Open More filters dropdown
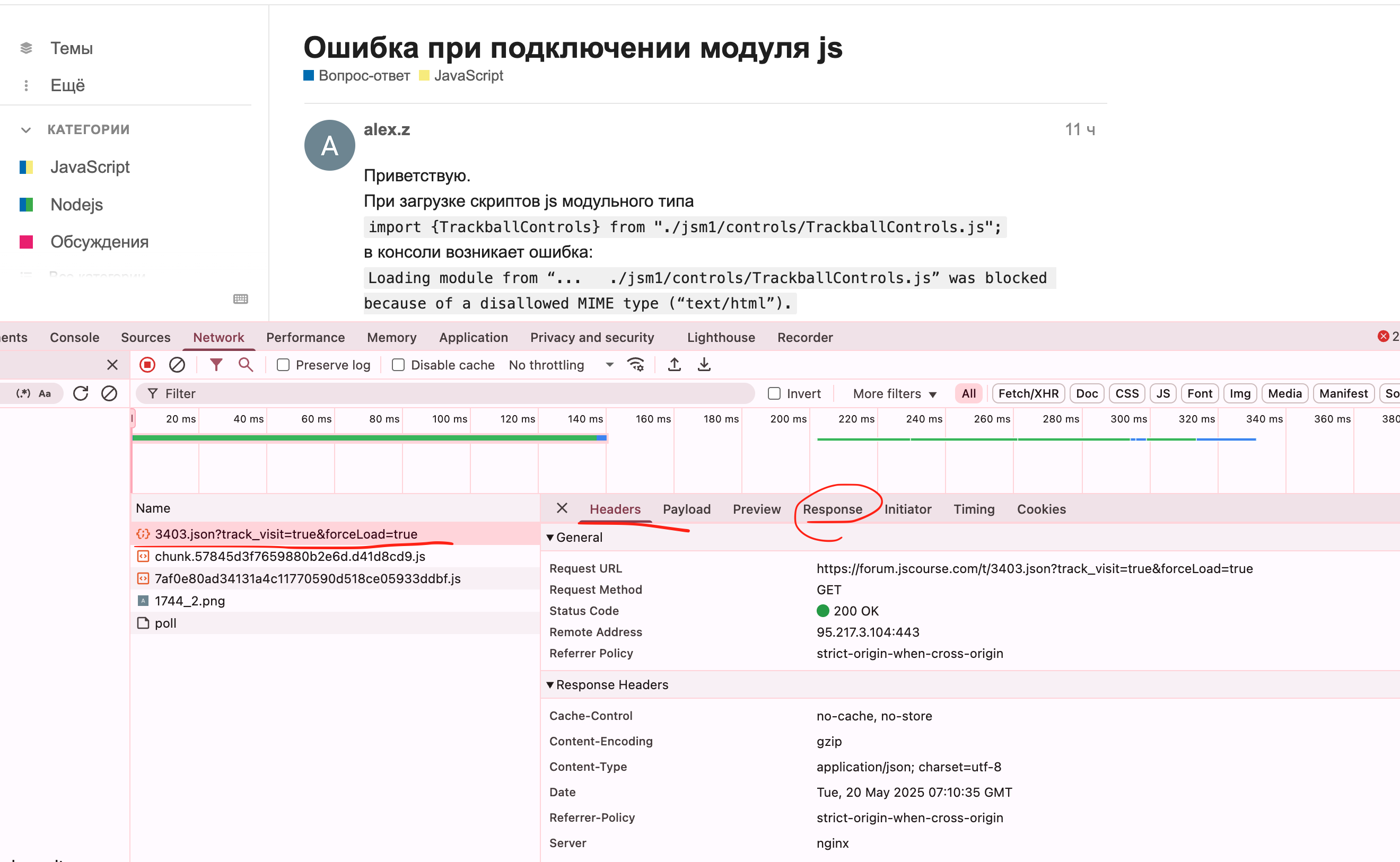 coord(894,393)
